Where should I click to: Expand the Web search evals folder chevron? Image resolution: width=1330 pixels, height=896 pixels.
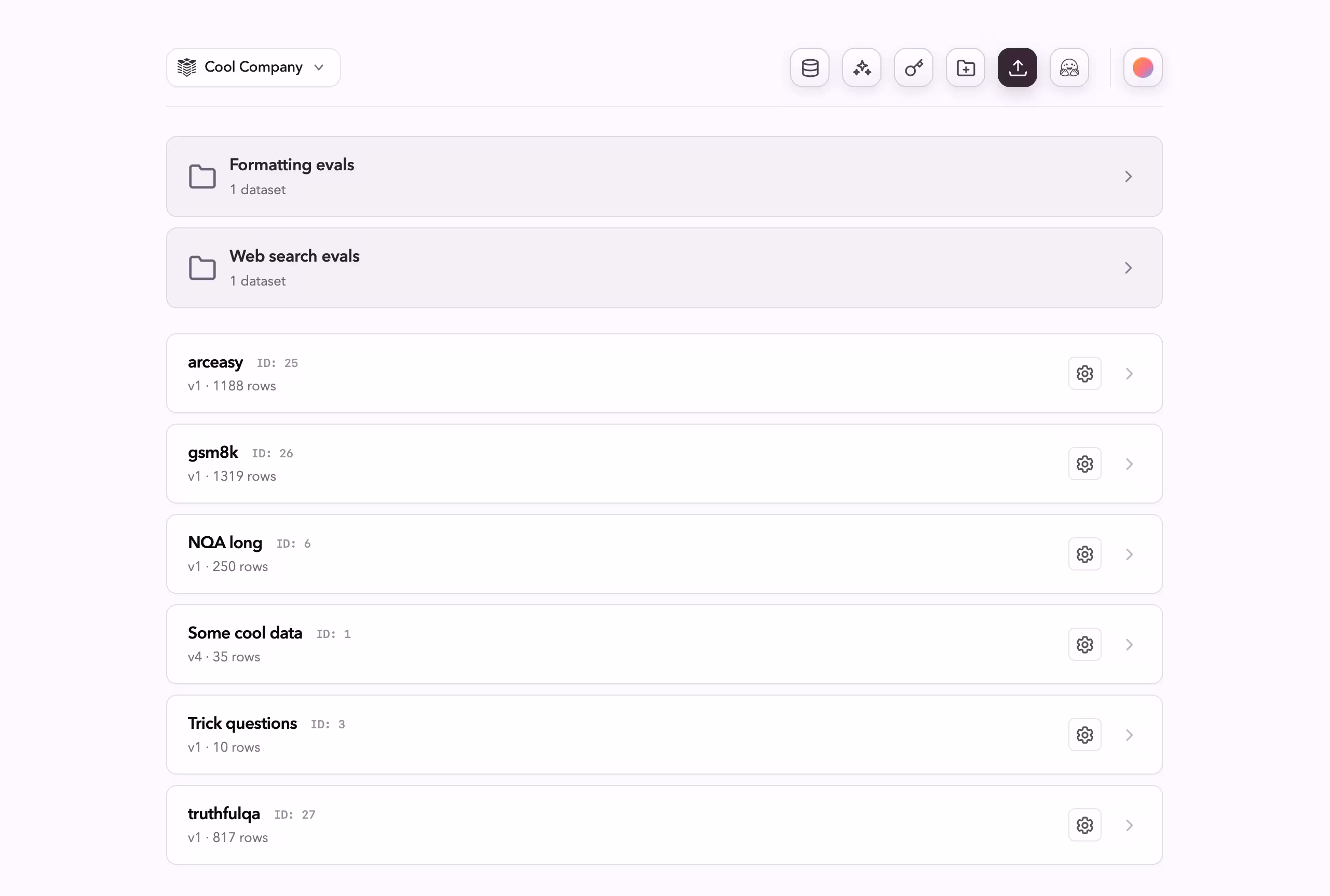[1128, 268]
